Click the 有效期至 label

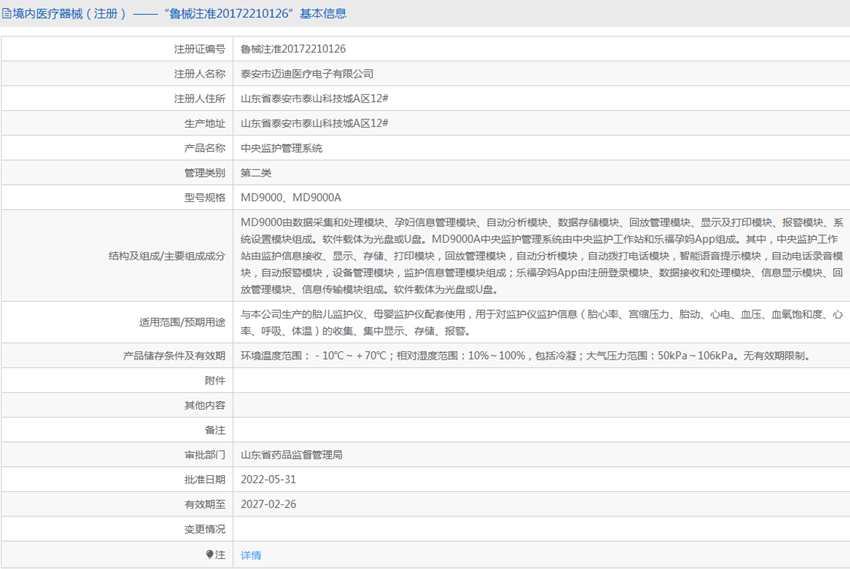click(204, 505)
